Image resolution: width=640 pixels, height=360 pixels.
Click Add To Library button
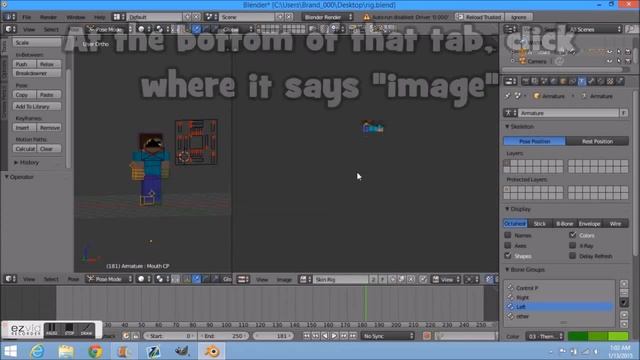point(37,107)
